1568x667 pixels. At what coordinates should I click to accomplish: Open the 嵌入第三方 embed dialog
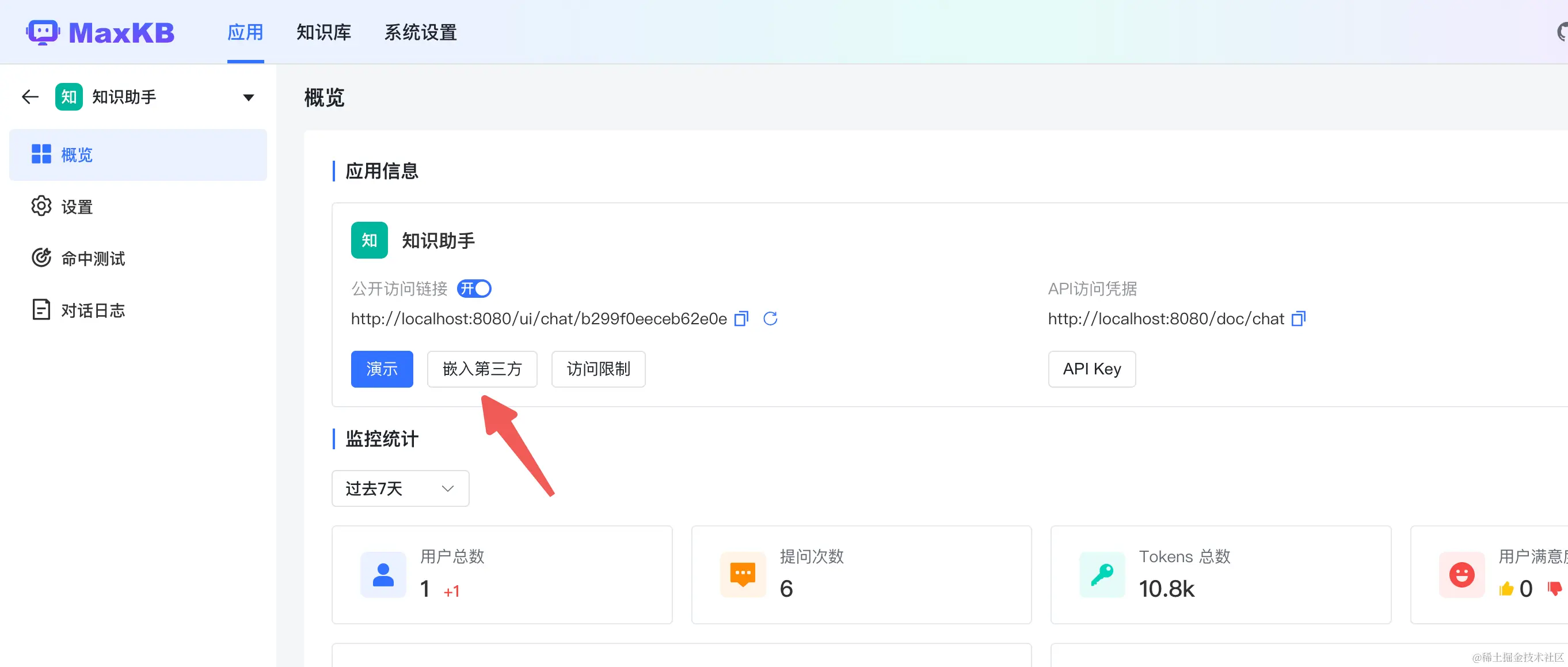click(x=482, y=369)
